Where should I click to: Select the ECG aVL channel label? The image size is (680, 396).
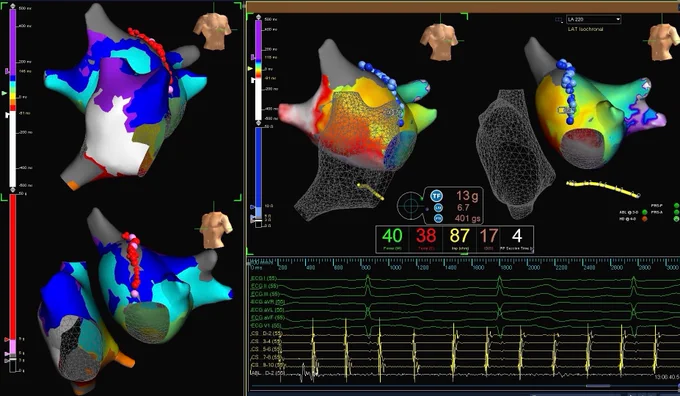[268, 310]
